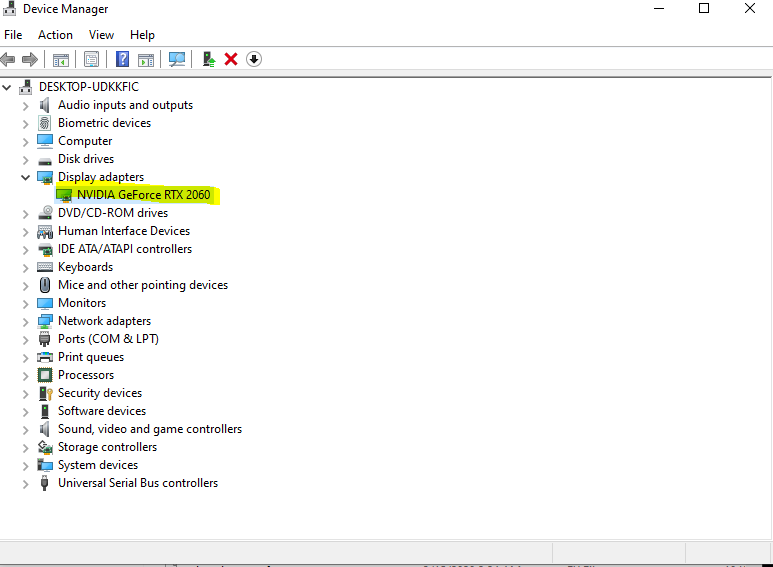Select Ports (COM & LPT) label
The image size is (773, 567).
(x=108, y=339)
